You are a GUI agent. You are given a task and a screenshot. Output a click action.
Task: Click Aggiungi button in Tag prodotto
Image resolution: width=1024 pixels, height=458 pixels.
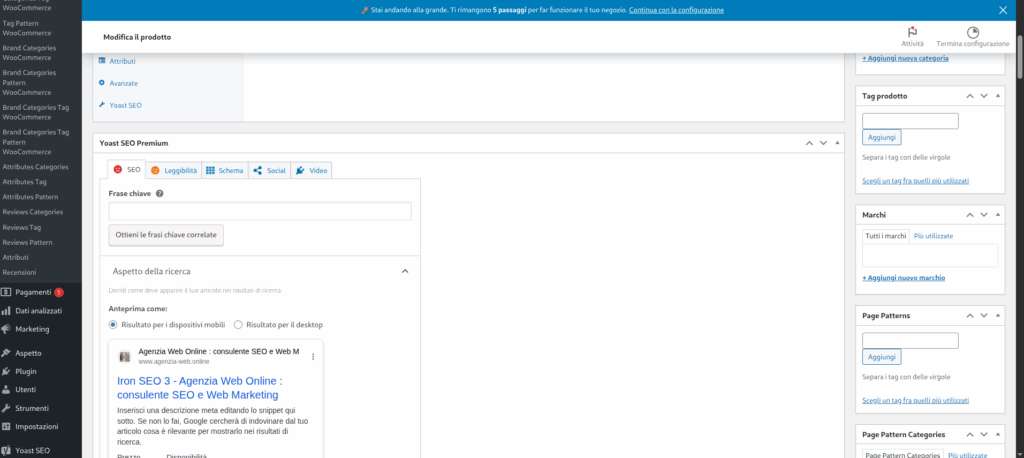[882, 137]
